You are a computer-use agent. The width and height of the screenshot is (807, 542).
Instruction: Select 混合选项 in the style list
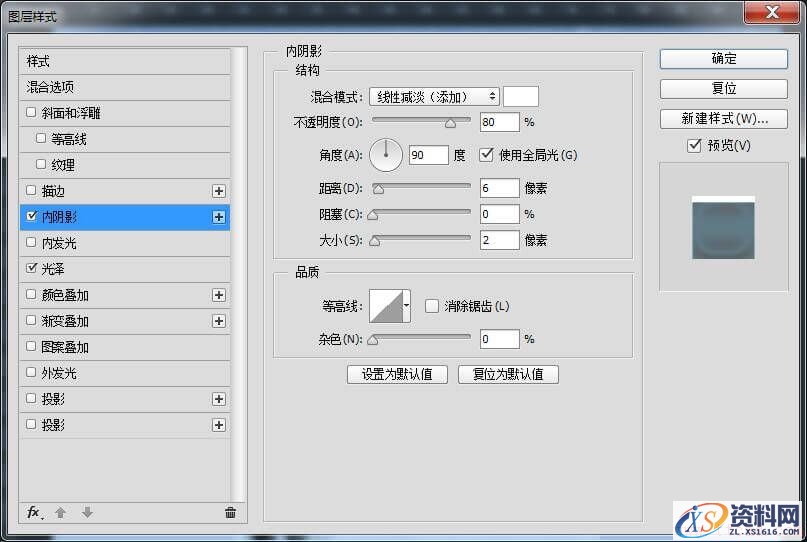pyautogui.click(x=125, y=87)
